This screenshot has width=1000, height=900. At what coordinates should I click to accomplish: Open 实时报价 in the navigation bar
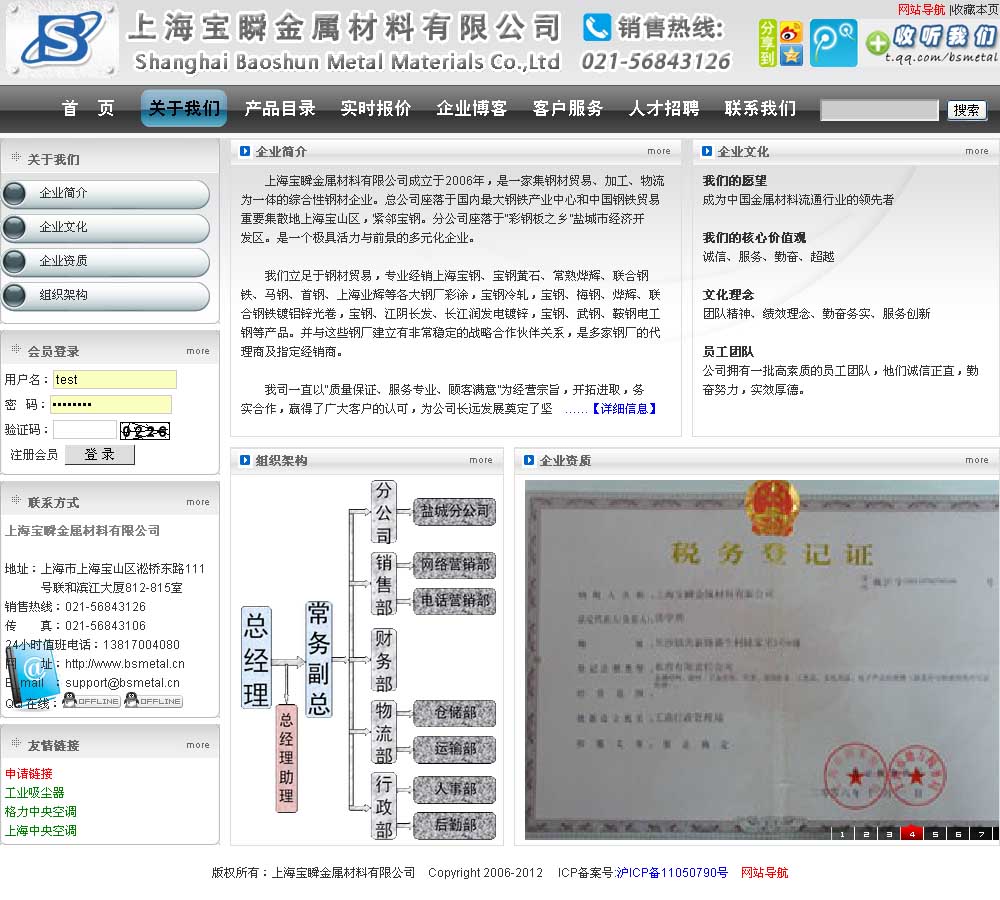[375, 109]
